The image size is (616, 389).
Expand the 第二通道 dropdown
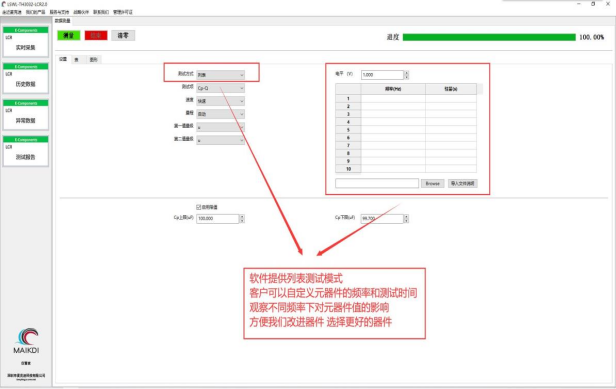tap(220, 140)
